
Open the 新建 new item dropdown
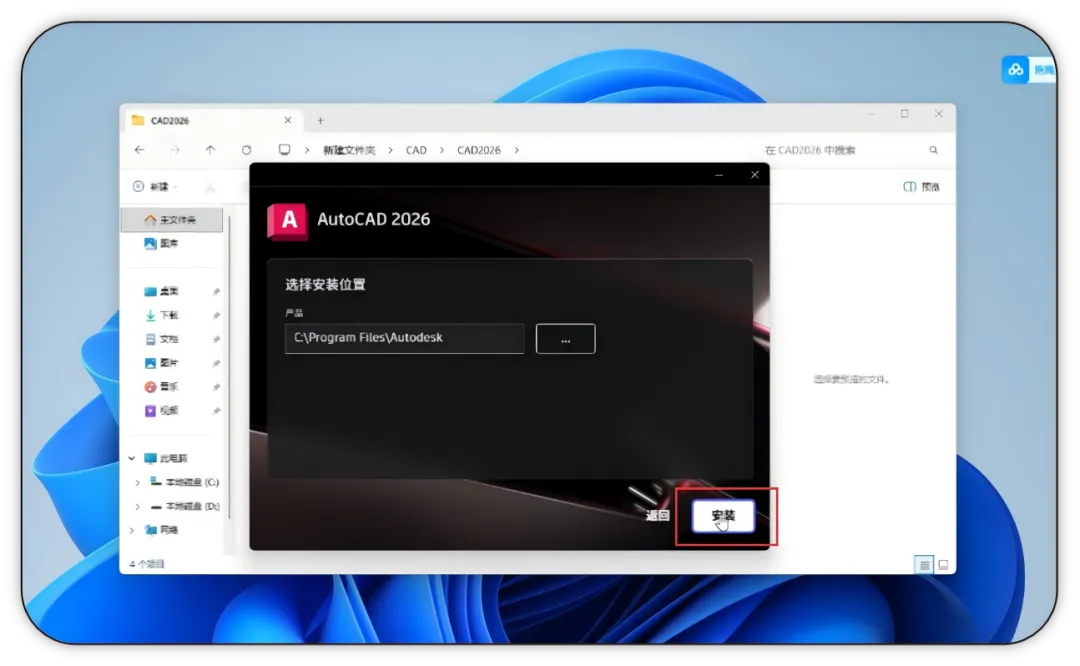coord(156,187)
